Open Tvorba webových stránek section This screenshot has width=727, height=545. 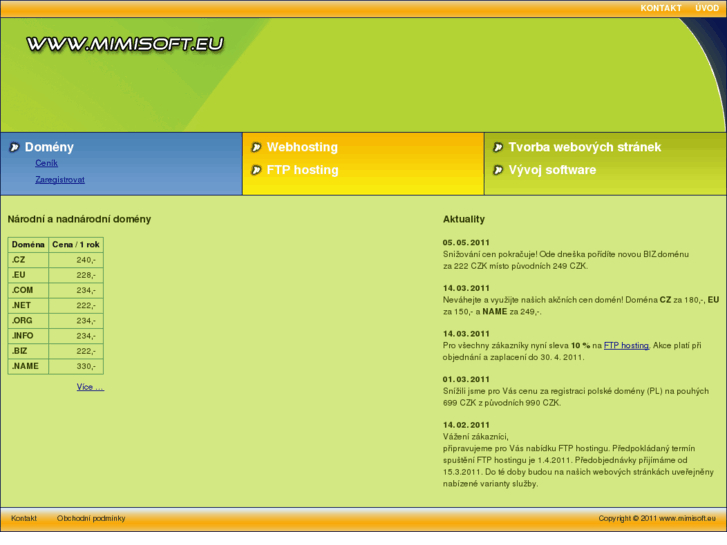coord(585,147)
